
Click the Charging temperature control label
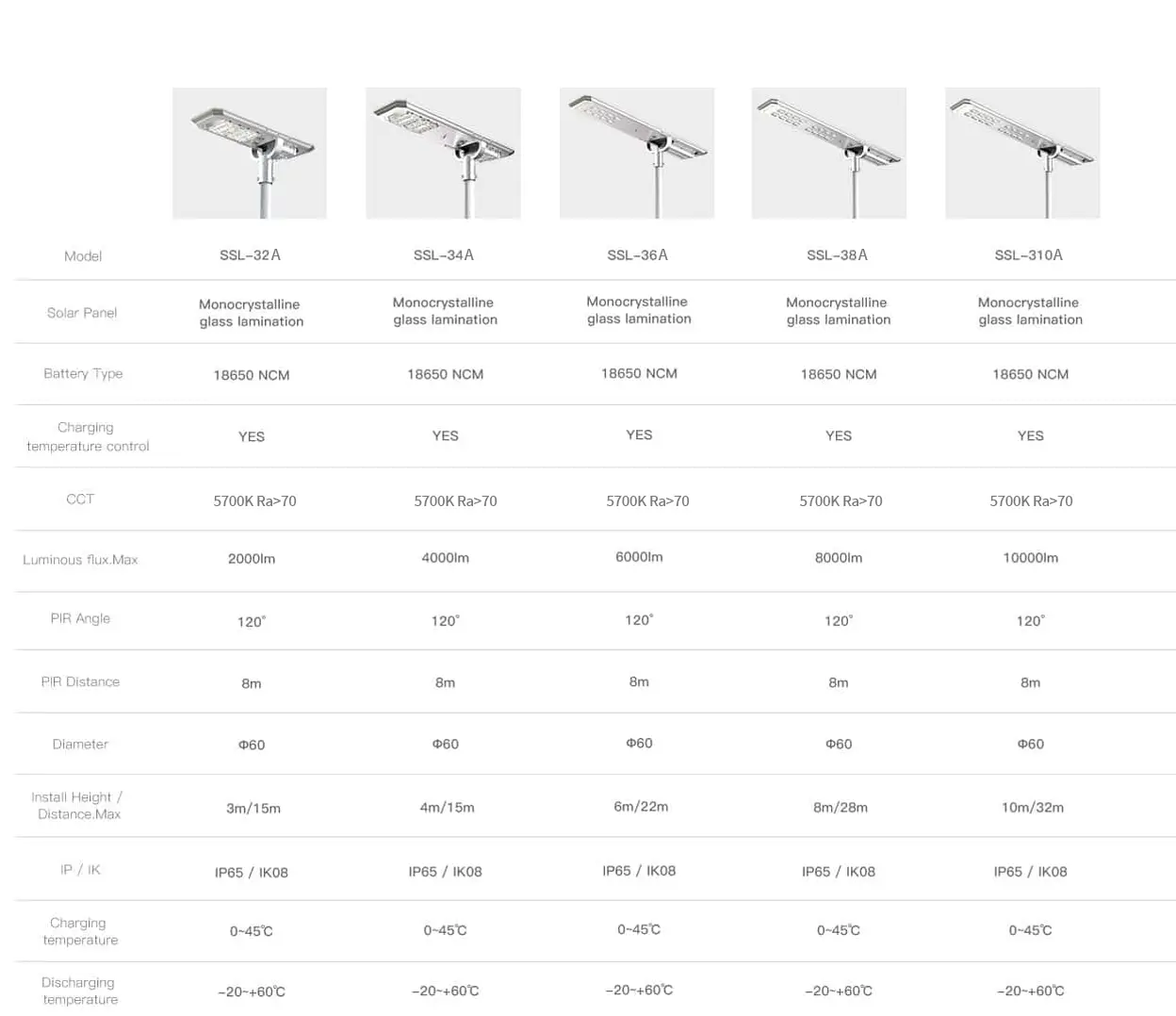coord(88,436)
